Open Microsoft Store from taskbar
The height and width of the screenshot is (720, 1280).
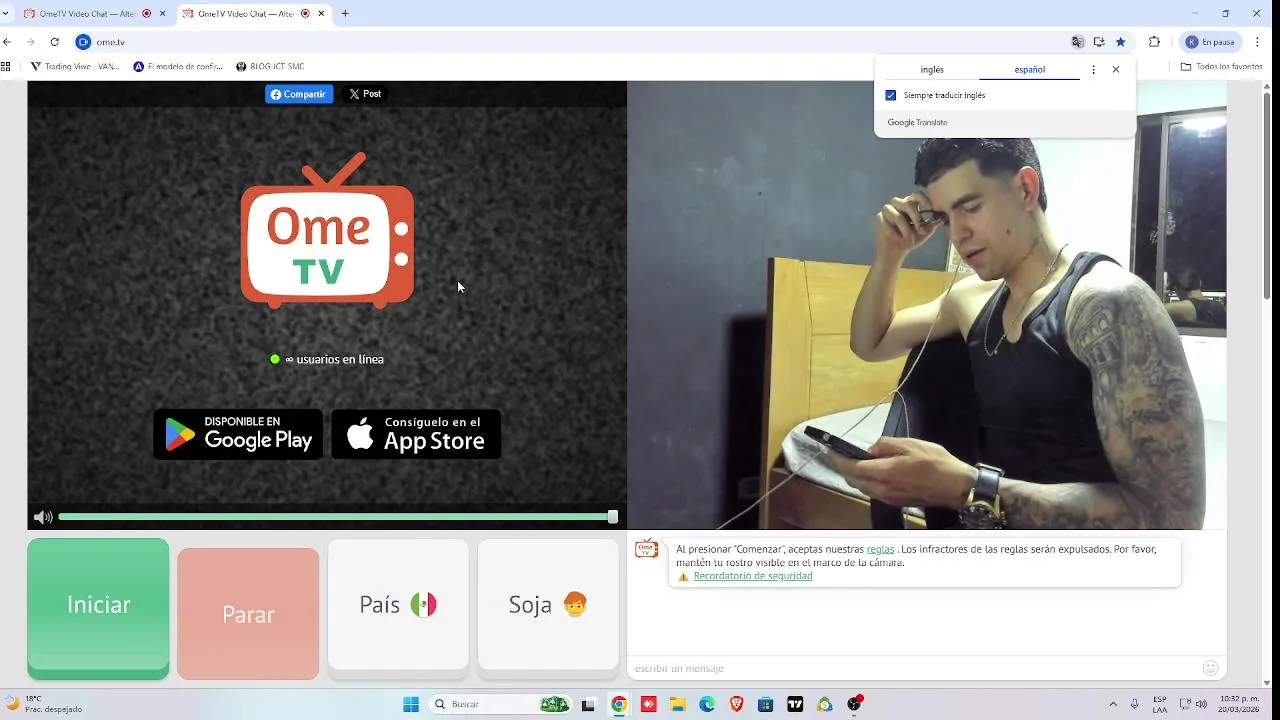coord(766,704)
